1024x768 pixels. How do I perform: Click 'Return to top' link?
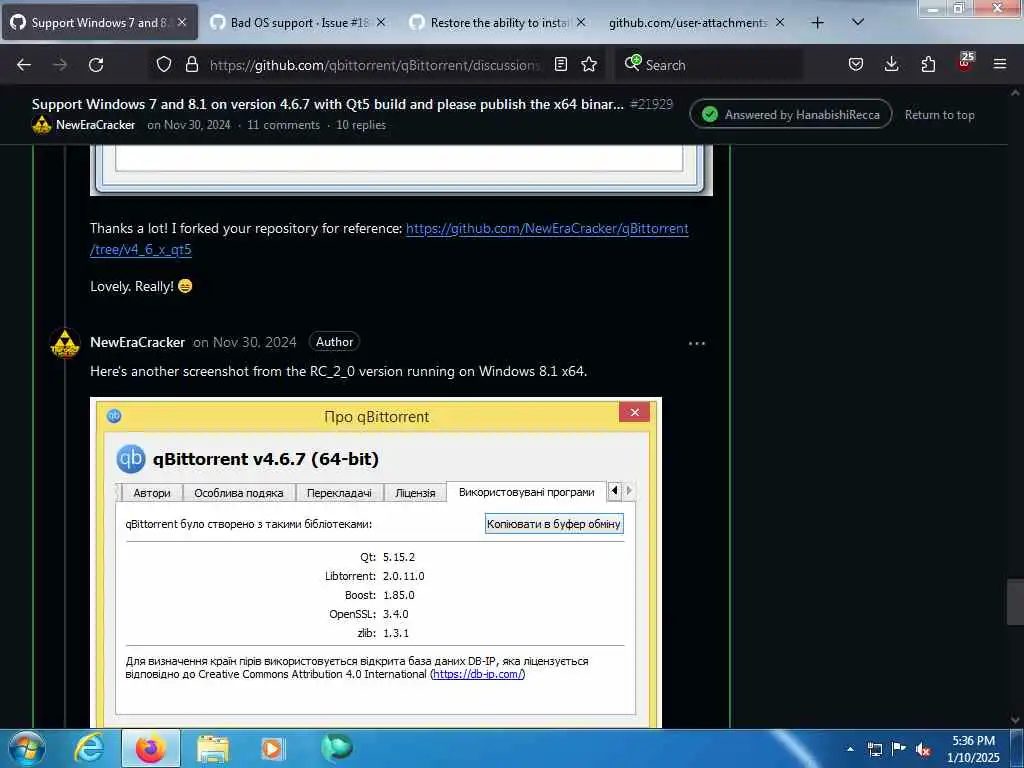click(939, 115)
